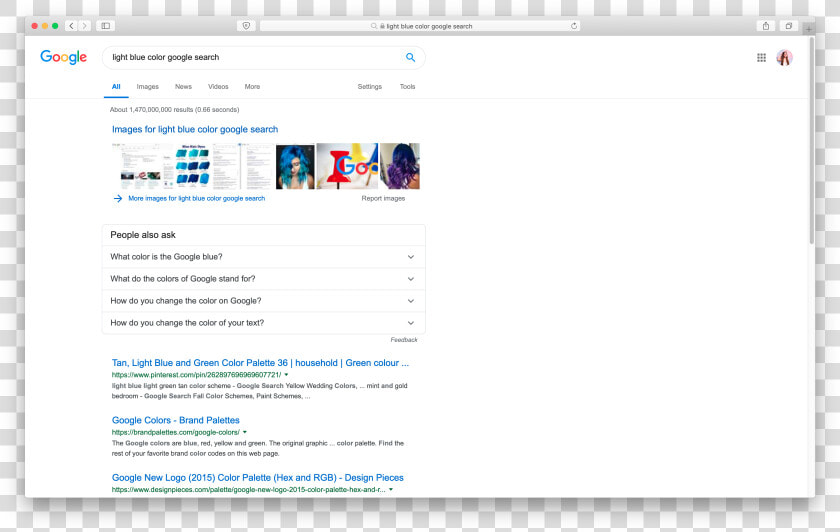Click the Safari back arrow button

pos(71,26)
